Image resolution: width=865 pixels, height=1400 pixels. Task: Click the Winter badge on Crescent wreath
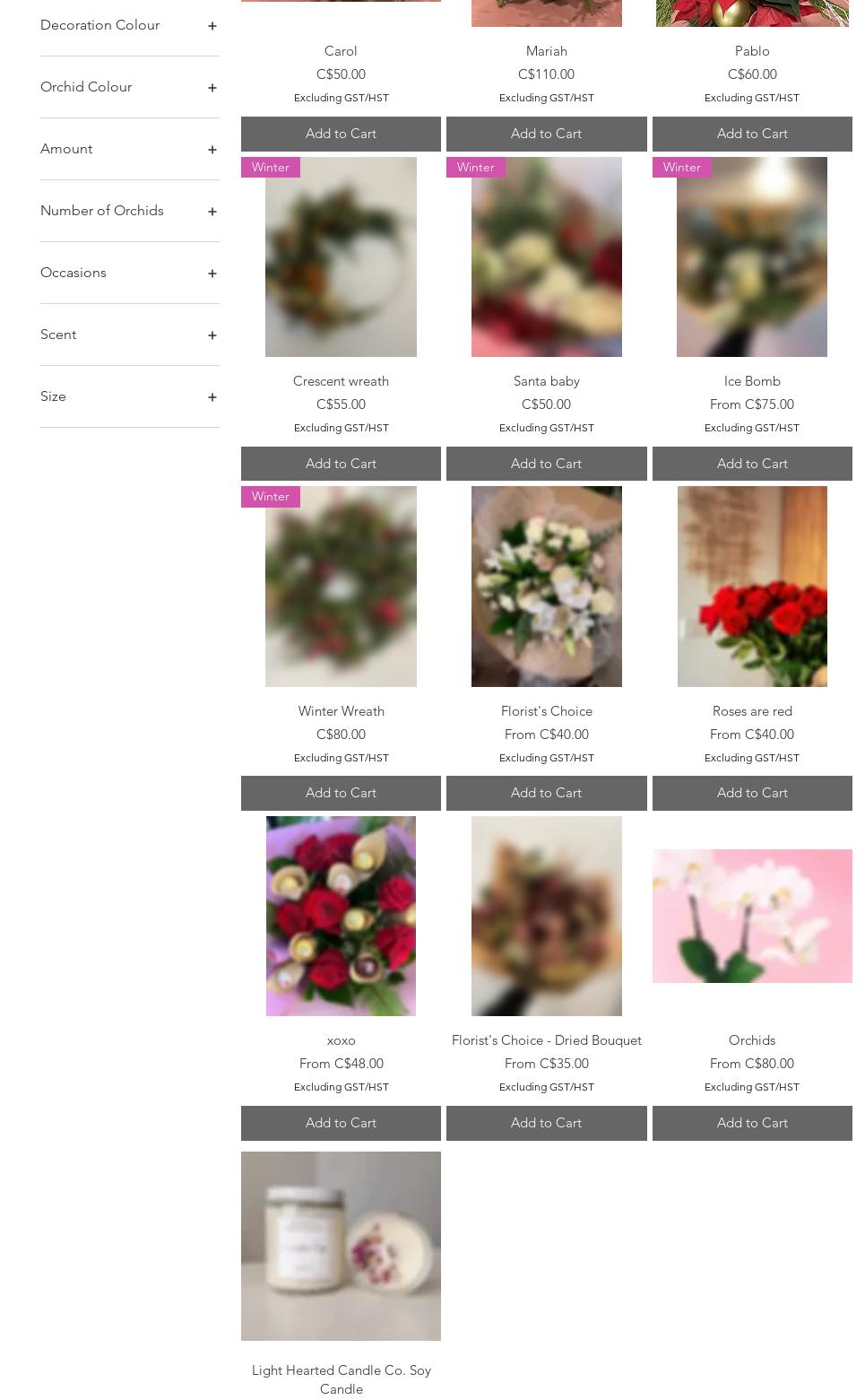point(270,168)
